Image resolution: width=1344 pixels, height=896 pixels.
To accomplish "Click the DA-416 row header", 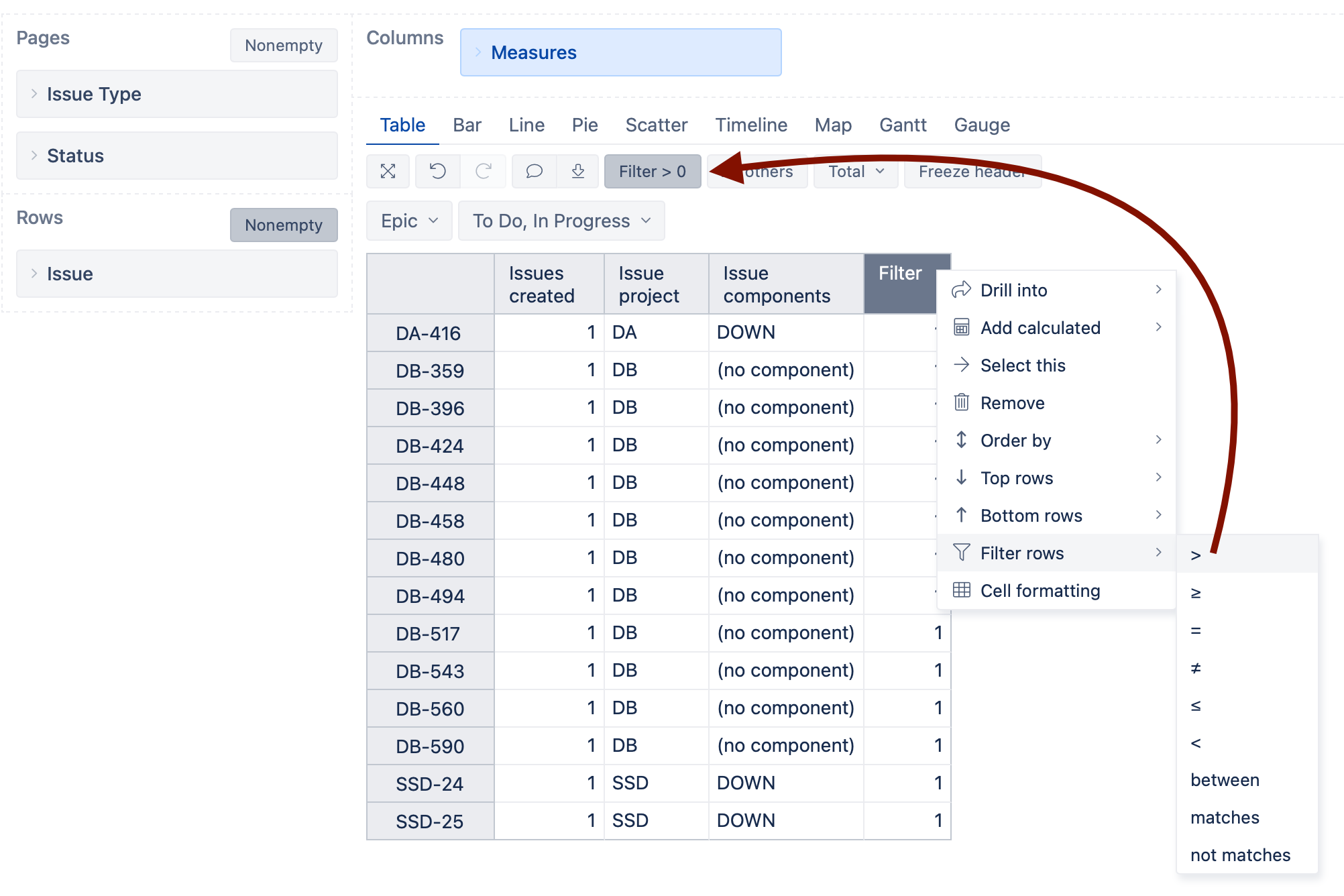I will click(x=431, y=333).
